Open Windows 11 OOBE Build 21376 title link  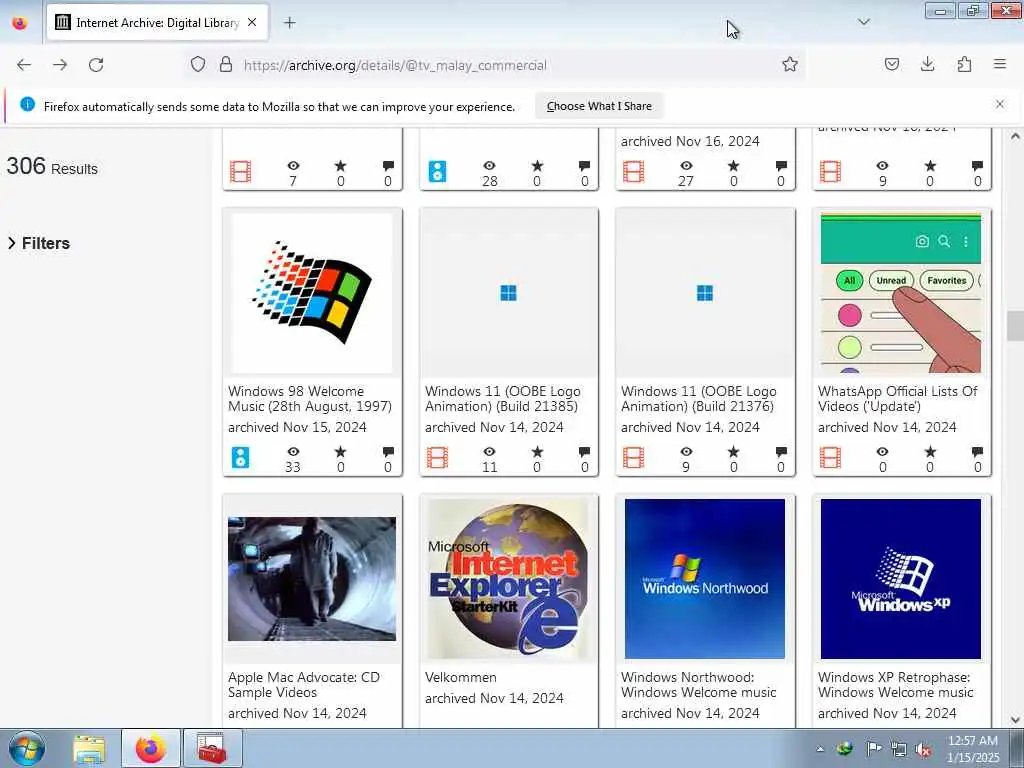pos(699,398)
